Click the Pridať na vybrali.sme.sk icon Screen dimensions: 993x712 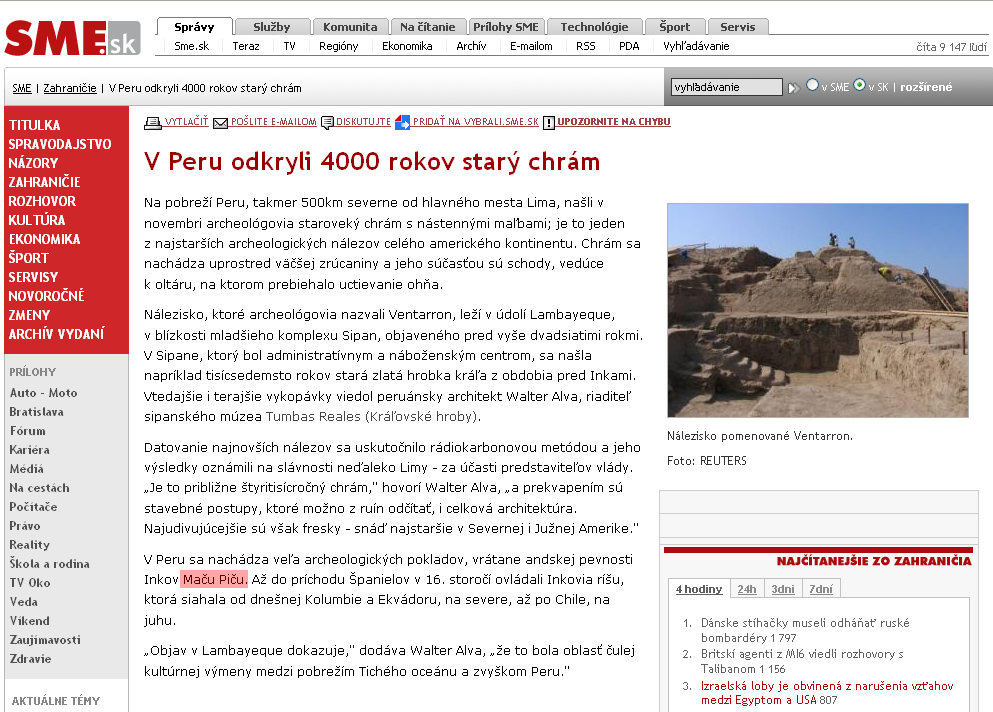(x=402, y=123)
